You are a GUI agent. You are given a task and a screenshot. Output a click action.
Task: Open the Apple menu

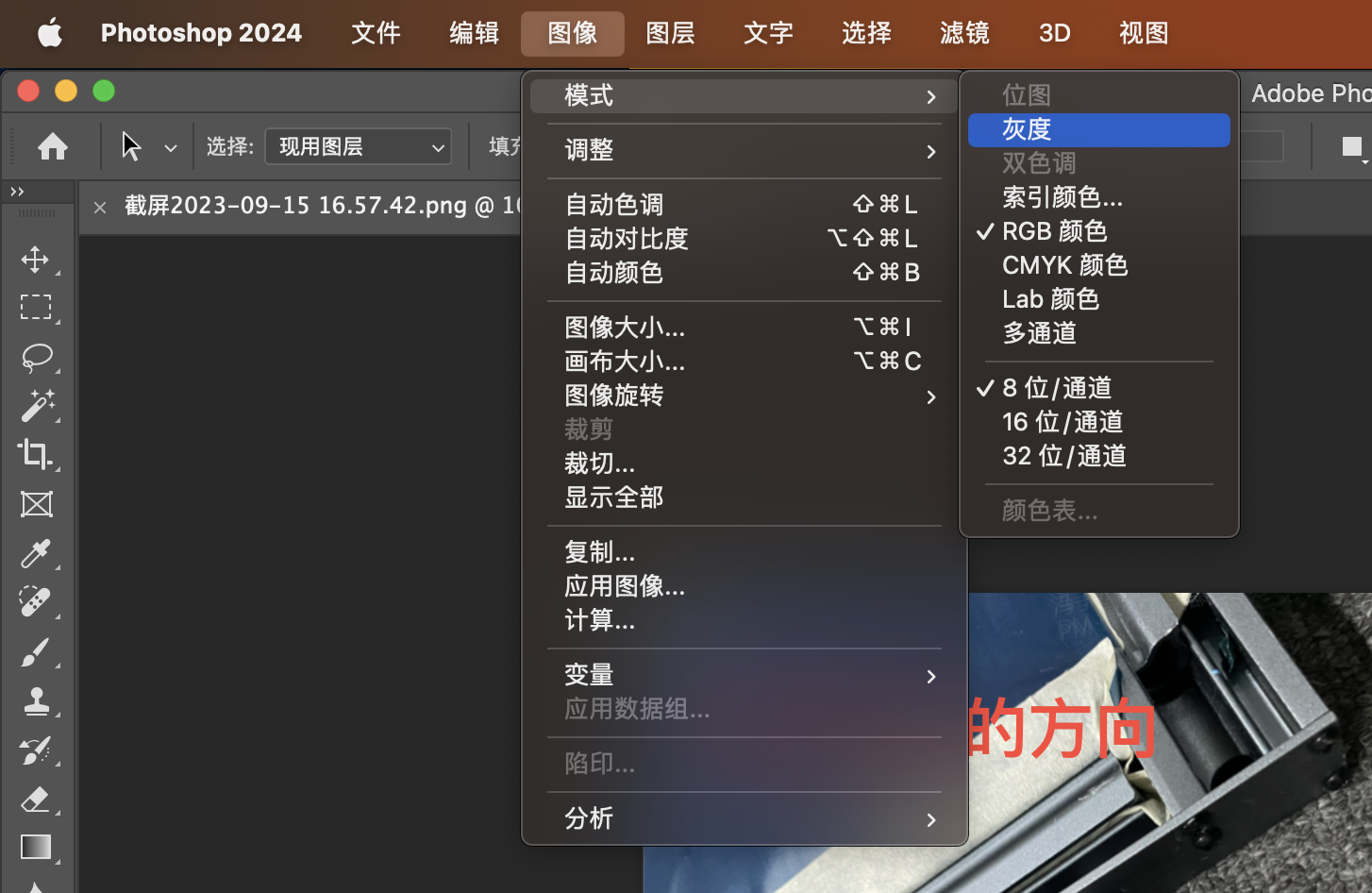click(50, 33)
